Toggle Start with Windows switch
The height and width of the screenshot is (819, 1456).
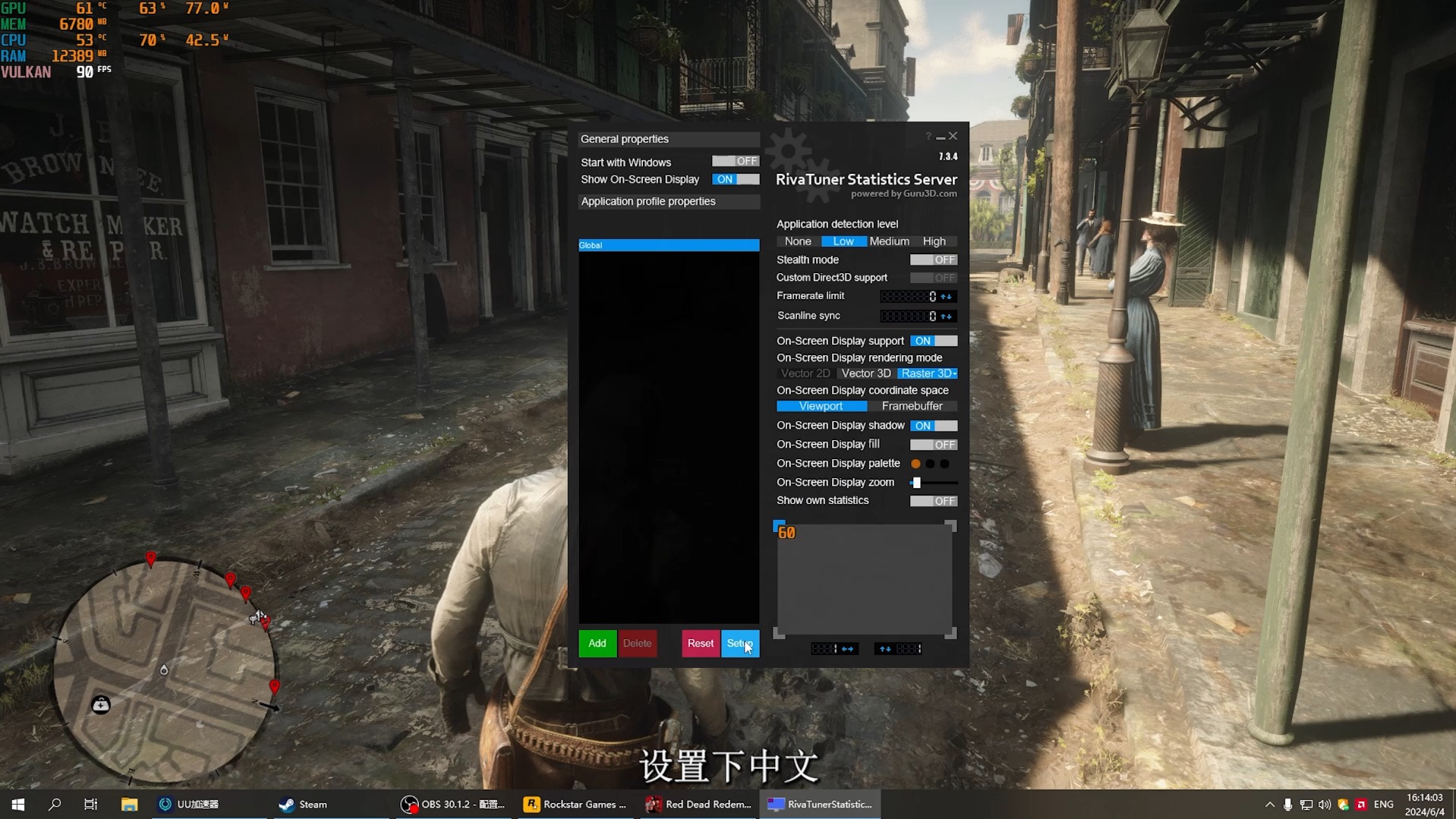(735, 161)
